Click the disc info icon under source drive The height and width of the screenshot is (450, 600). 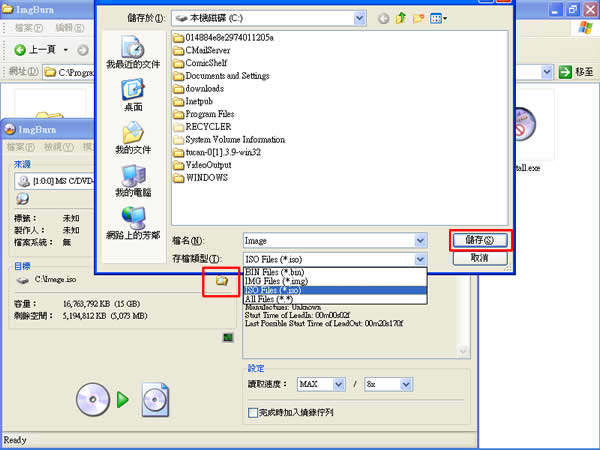23,198
